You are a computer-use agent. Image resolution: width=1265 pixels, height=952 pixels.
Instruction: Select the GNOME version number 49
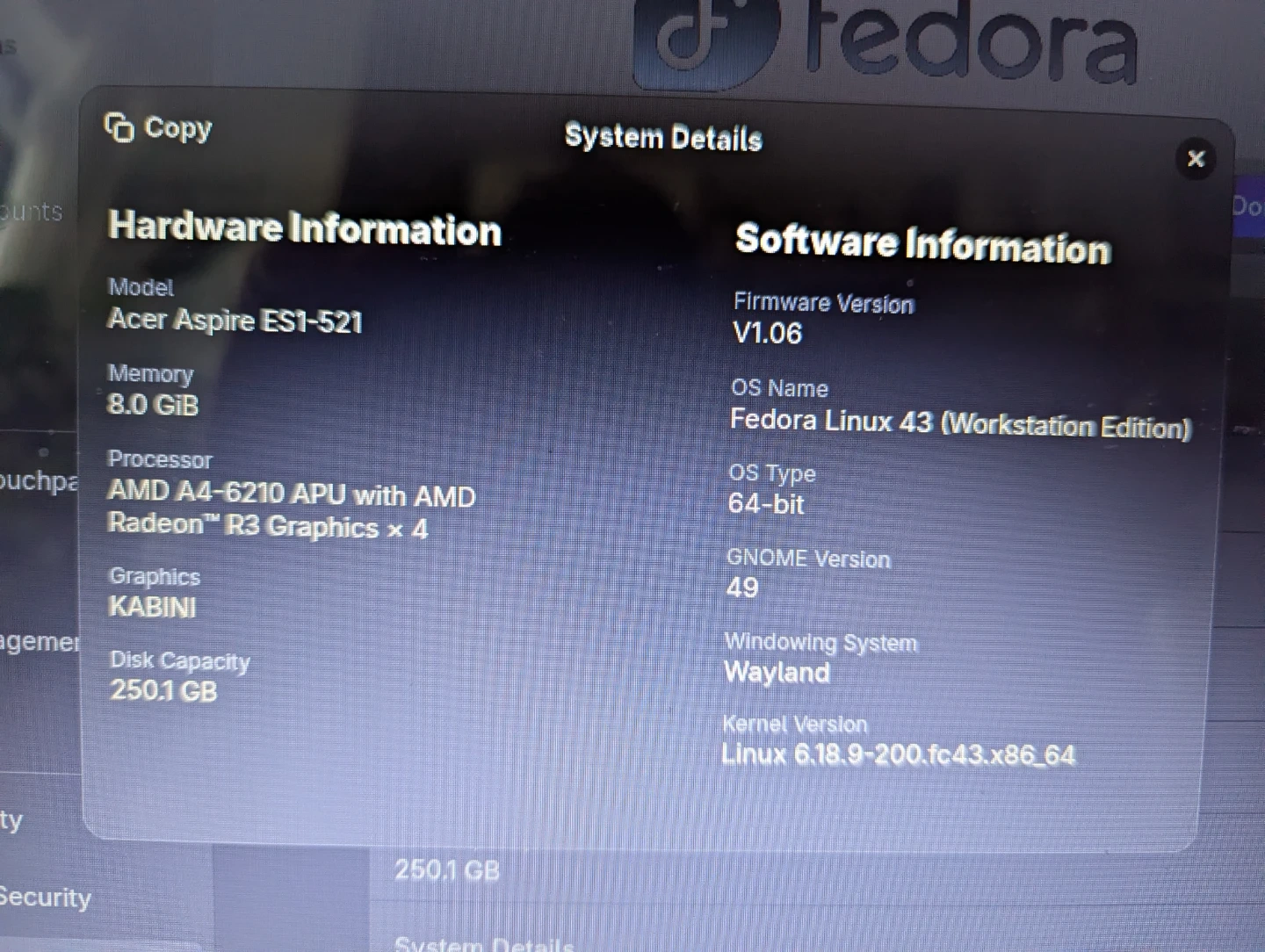(742, 588)
